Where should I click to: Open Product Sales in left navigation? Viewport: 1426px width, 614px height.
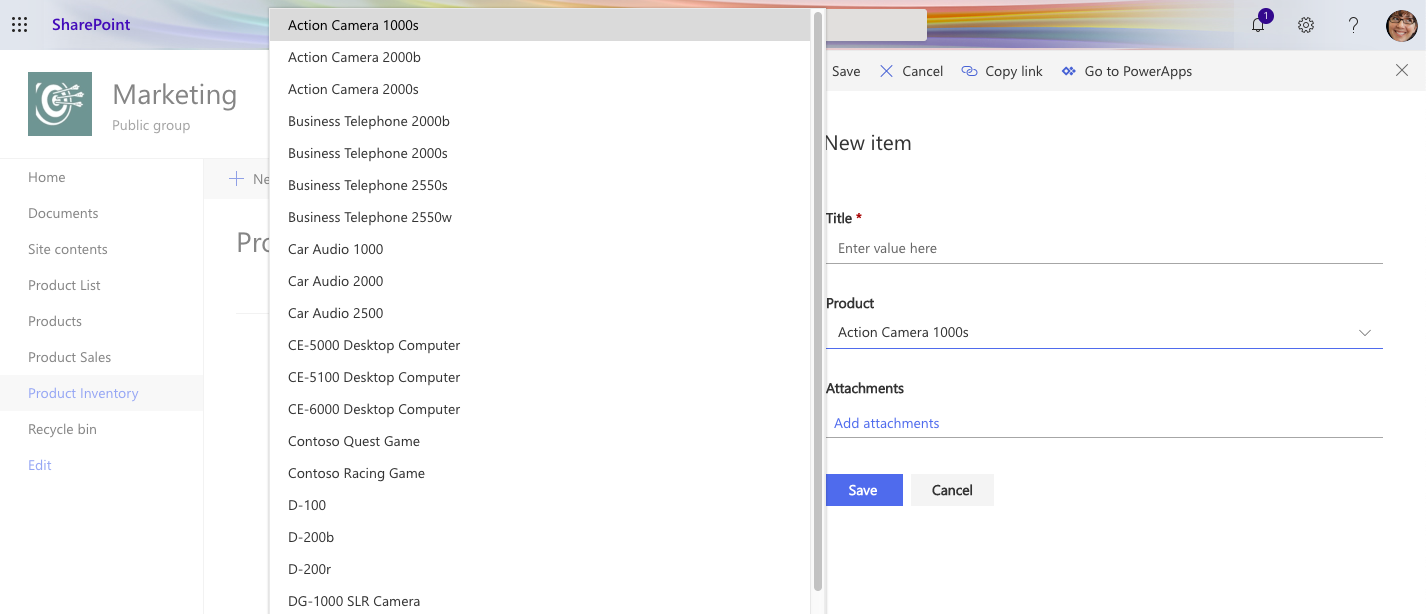70,357
